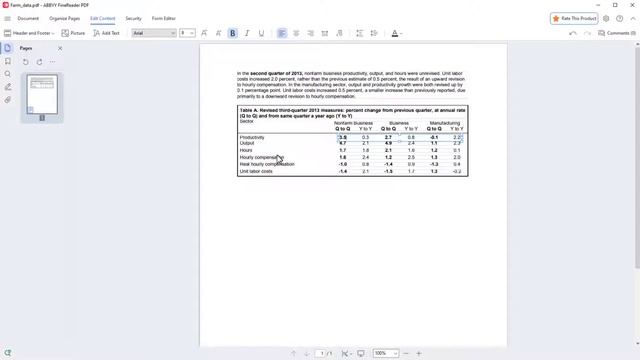Click the font color A icon
This screenshot has height=360, width=640.
tap(394, 33)
